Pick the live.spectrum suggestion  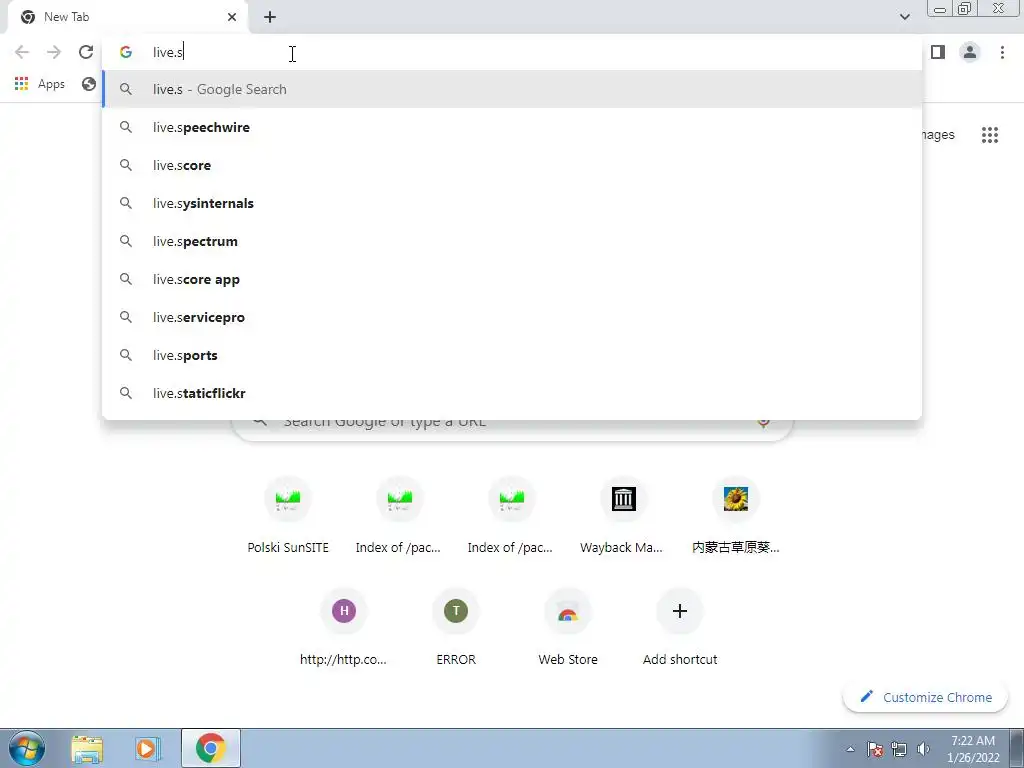click(512, 241)
